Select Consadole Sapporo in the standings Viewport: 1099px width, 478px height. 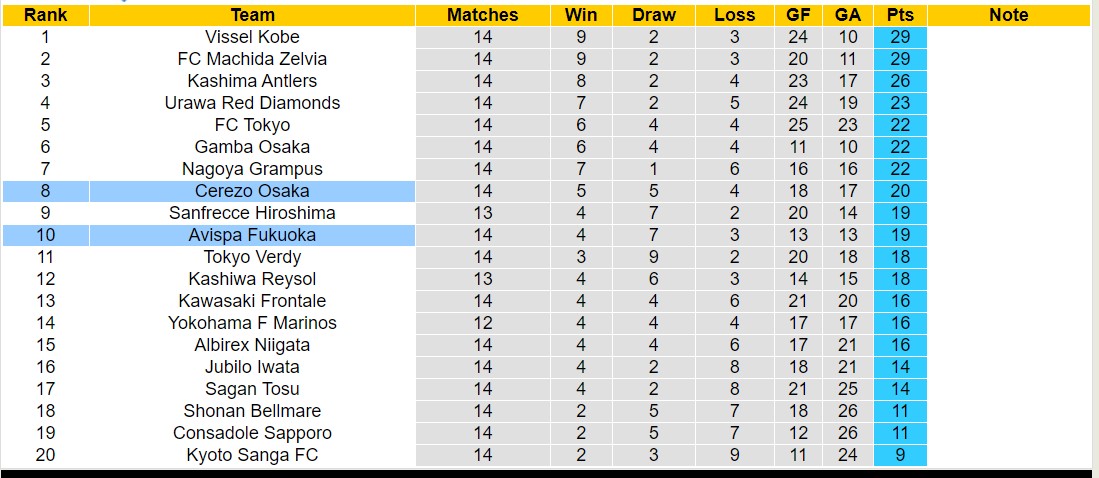pos(252,433)
